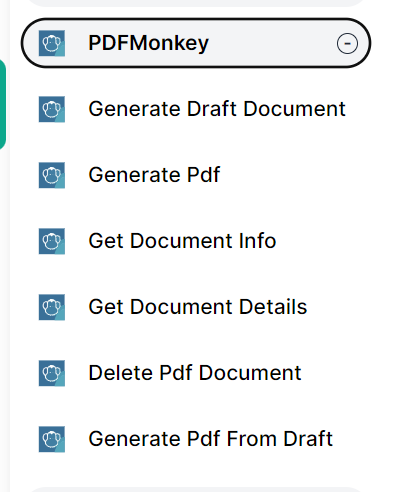Click the icon next to Generate Pdf
Viewport: 393px width, 492px height.
(52, 175)
